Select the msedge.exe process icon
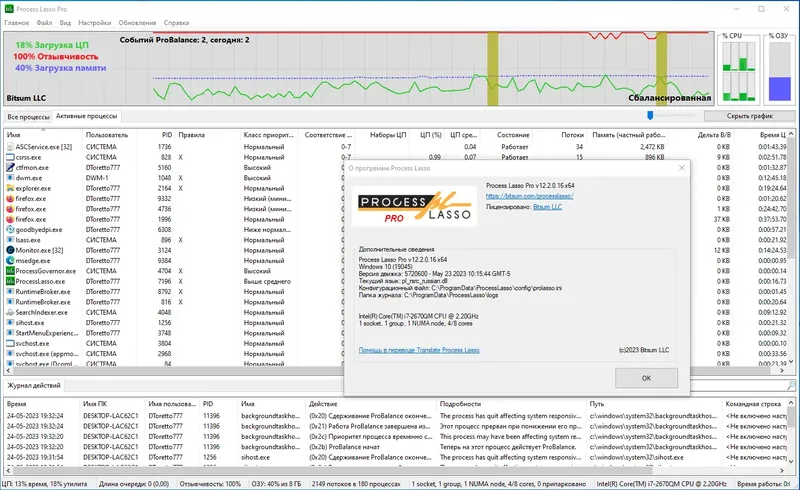Image resolution: width=800 pixels, height=490 pixels. [10, 260]
